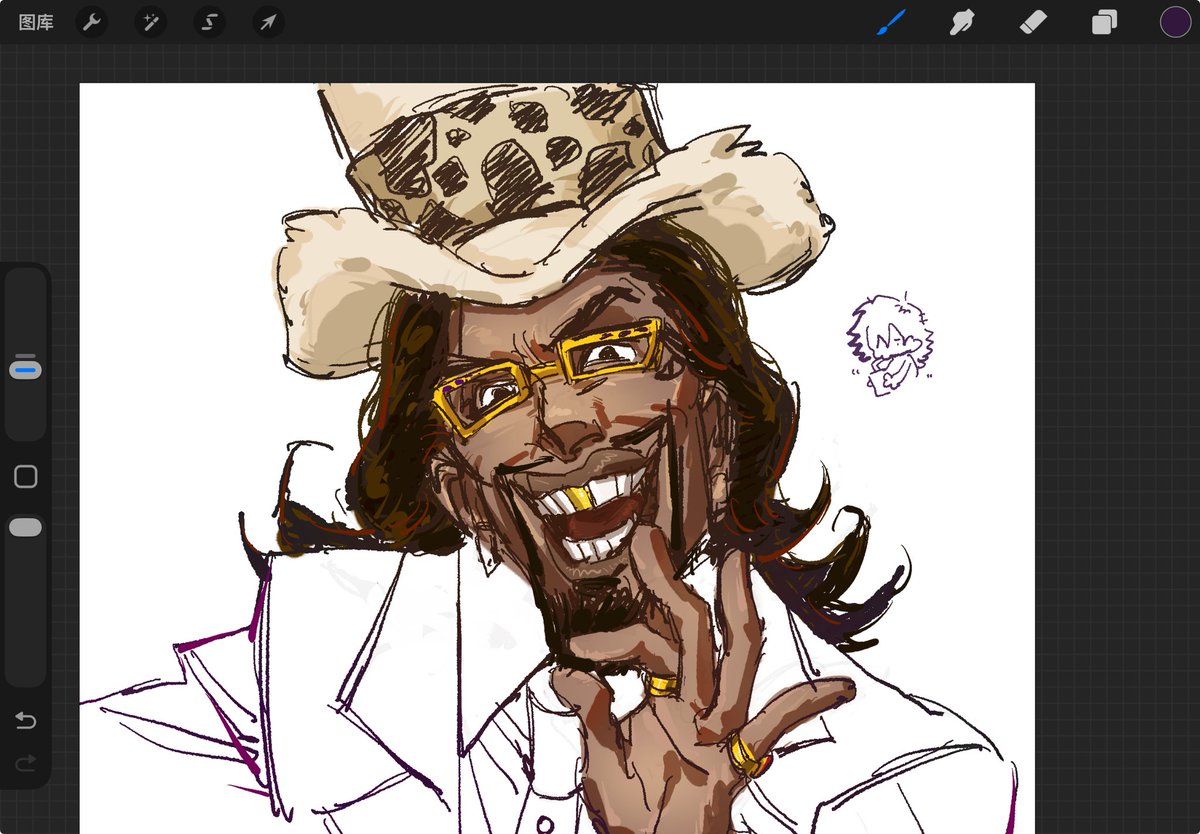Open the 图库 gallery
Viewport: 1200px width, 834px height.
(x=36, y=22)
